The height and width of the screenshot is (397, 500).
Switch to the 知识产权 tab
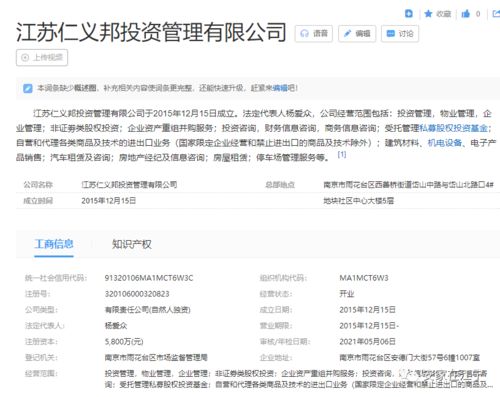[x=132, y=244]
